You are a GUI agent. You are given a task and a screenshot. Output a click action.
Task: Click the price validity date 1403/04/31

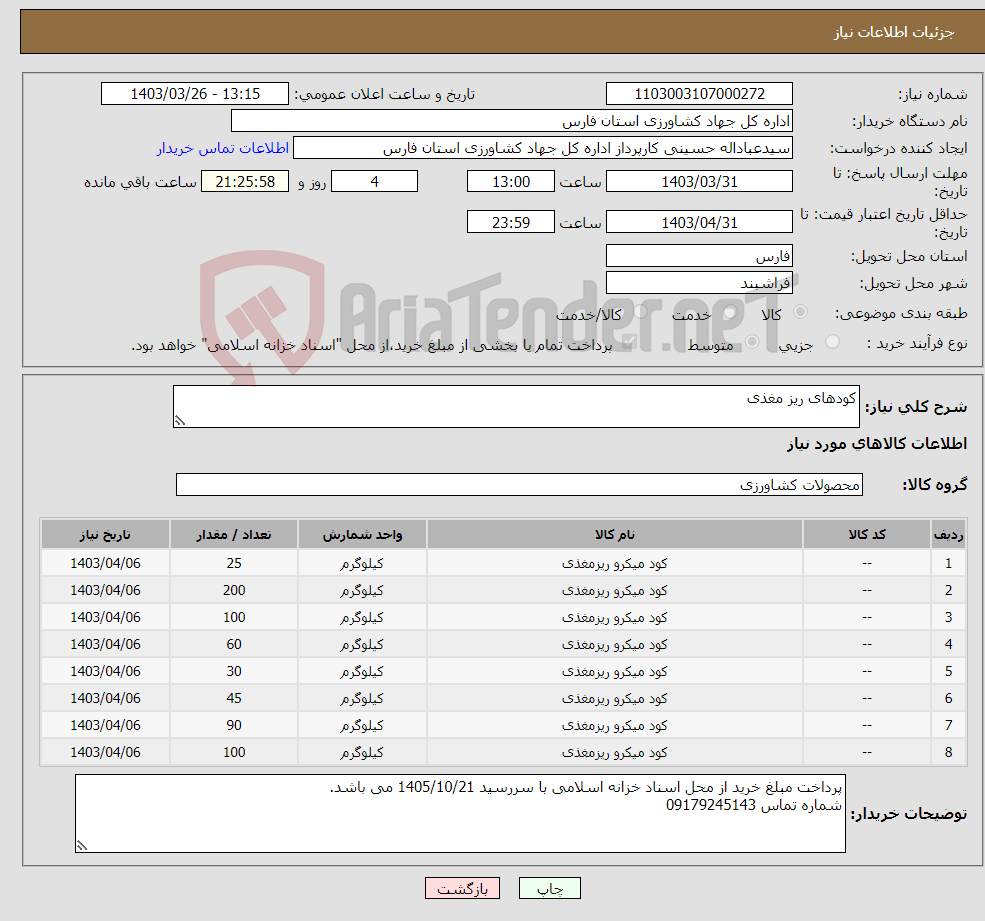[699, 222]
